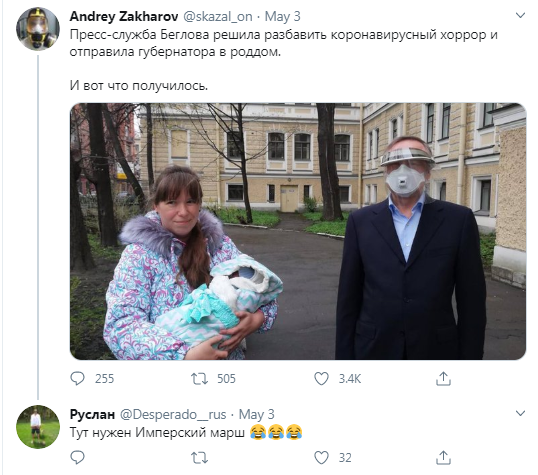Open the May 3 timestamp on Руслан's reply
The height and width of the screenshot is (475, 538).
(256, 414)
